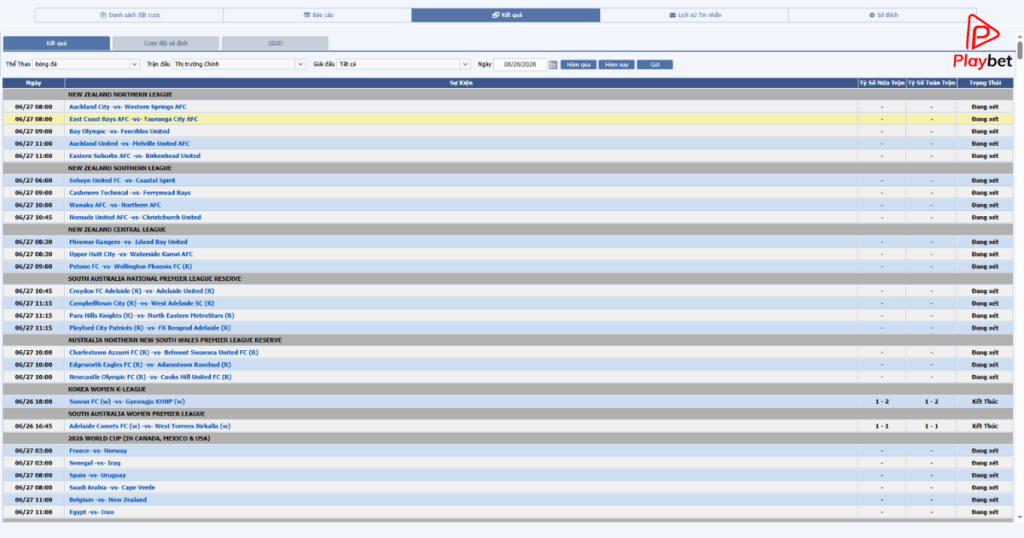The image size is (1024, 538).
Task: Click the Tỷ Số Toàn Trận header
Action: [931, 83]
